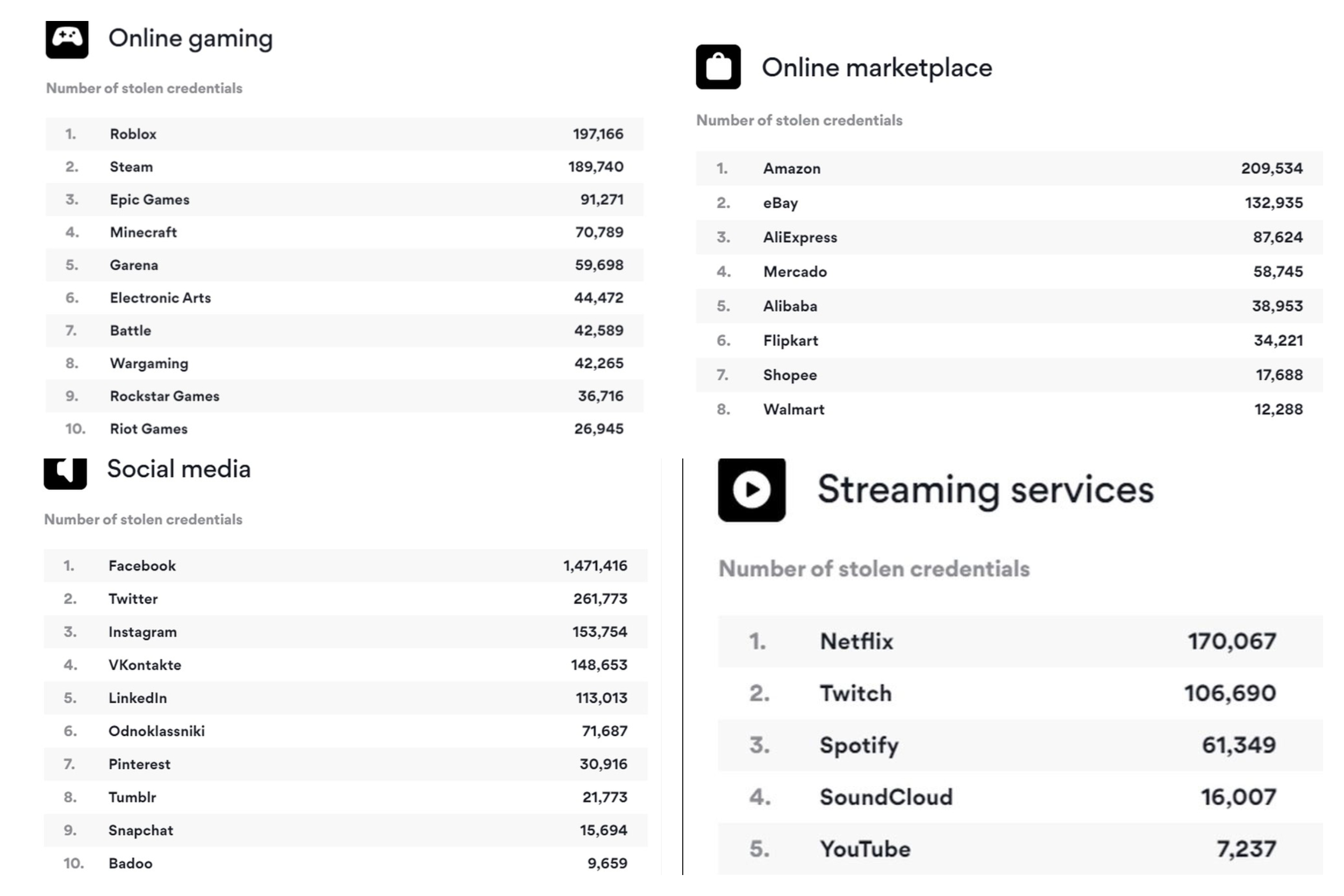
Task: Click Spotify's credential count 61,349
Action: [1238, 745]
